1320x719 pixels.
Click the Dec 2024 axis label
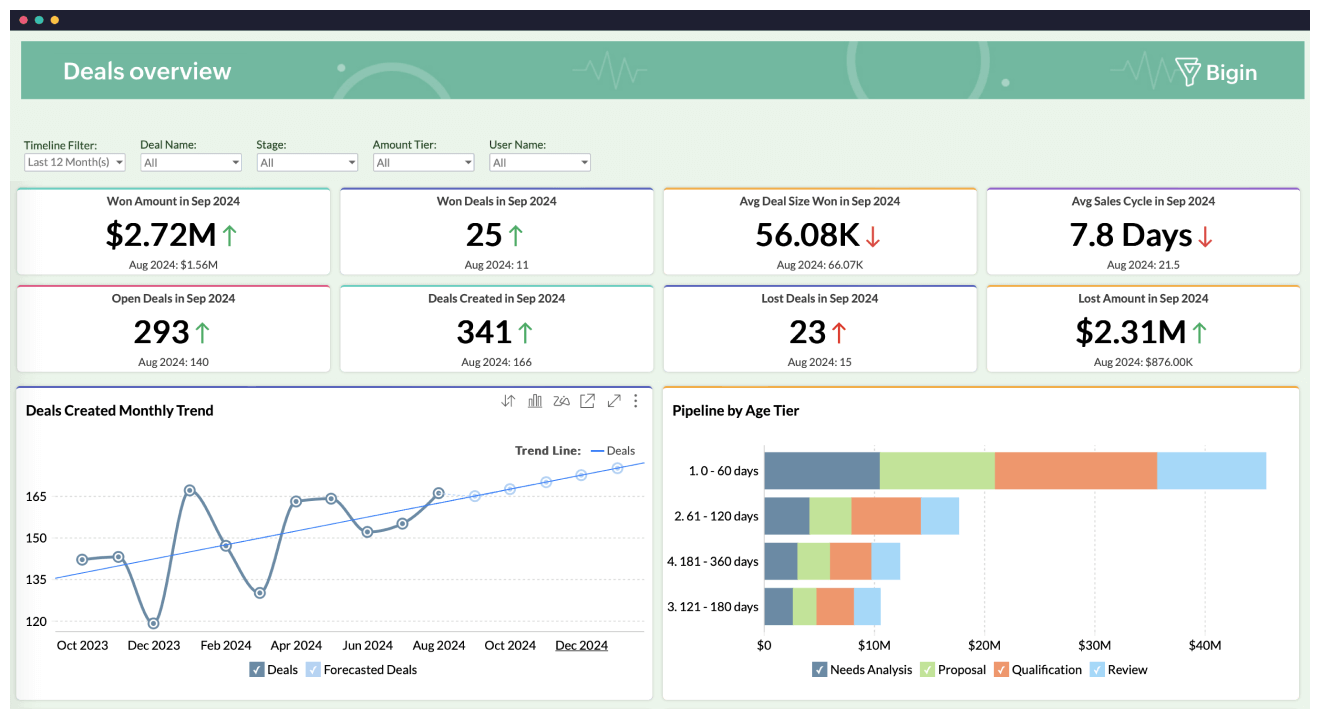(581, 645)
